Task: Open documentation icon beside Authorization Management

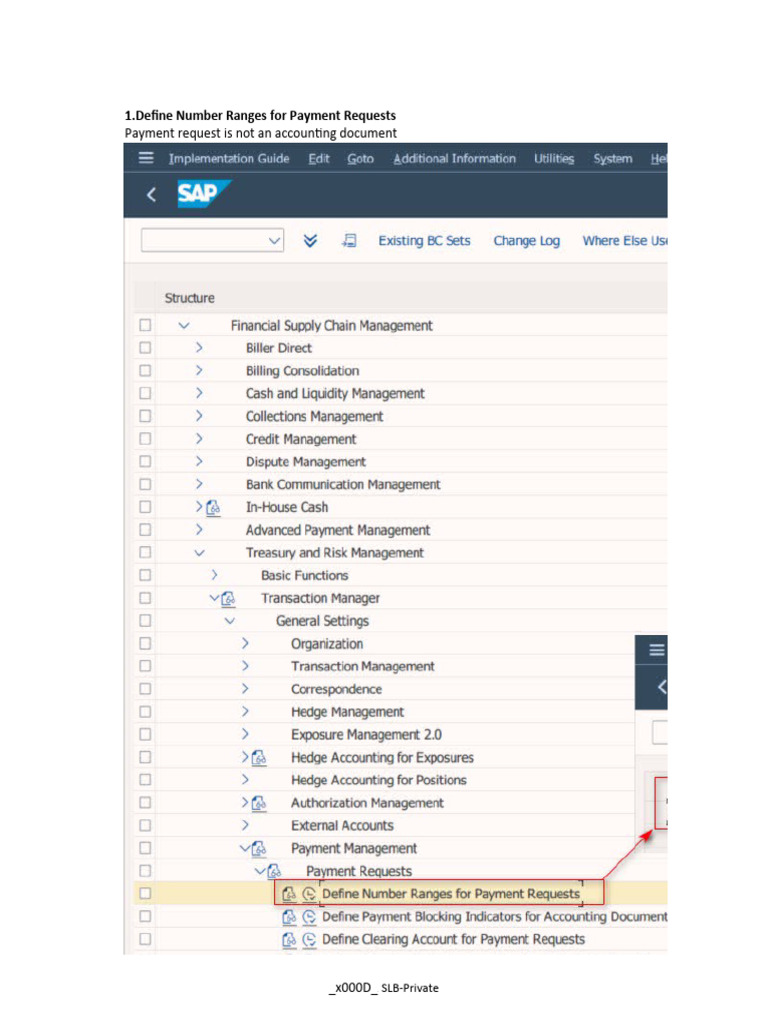Action: coord(259,803)
